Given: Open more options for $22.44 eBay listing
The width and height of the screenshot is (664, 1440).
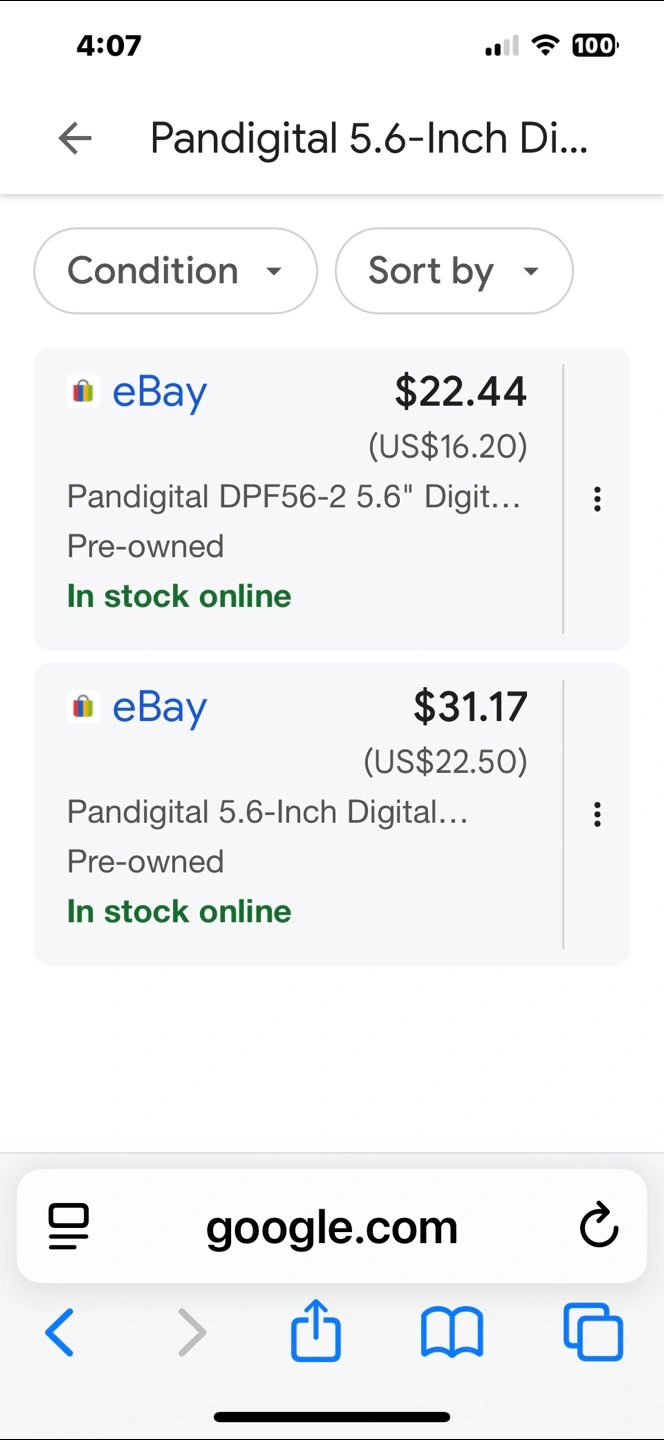Looking at the screenshot, I should pyautogui.click(x=597, y=499).
